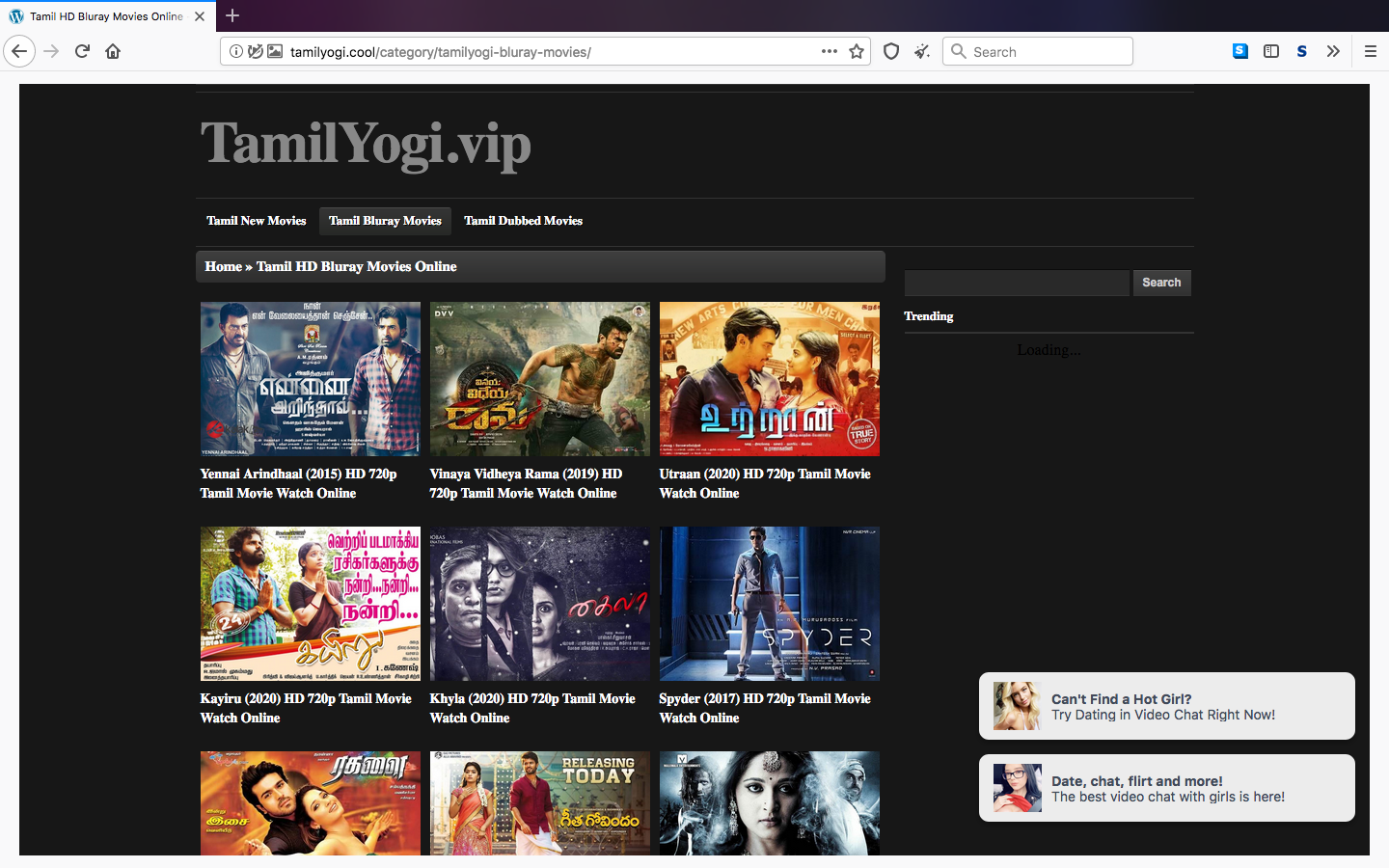Click the browser forward arrow
The height and width of the screenshot is (868, 1389).
point(51,51)
